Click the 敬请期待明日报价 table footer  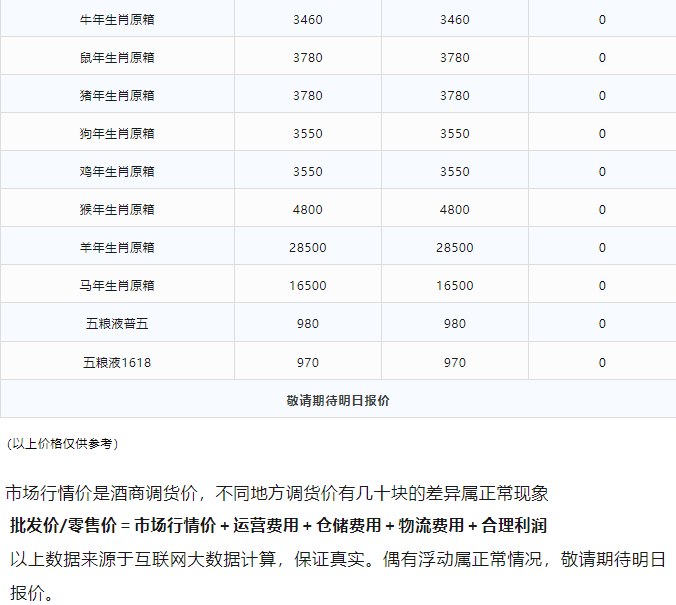pos(338,401)
